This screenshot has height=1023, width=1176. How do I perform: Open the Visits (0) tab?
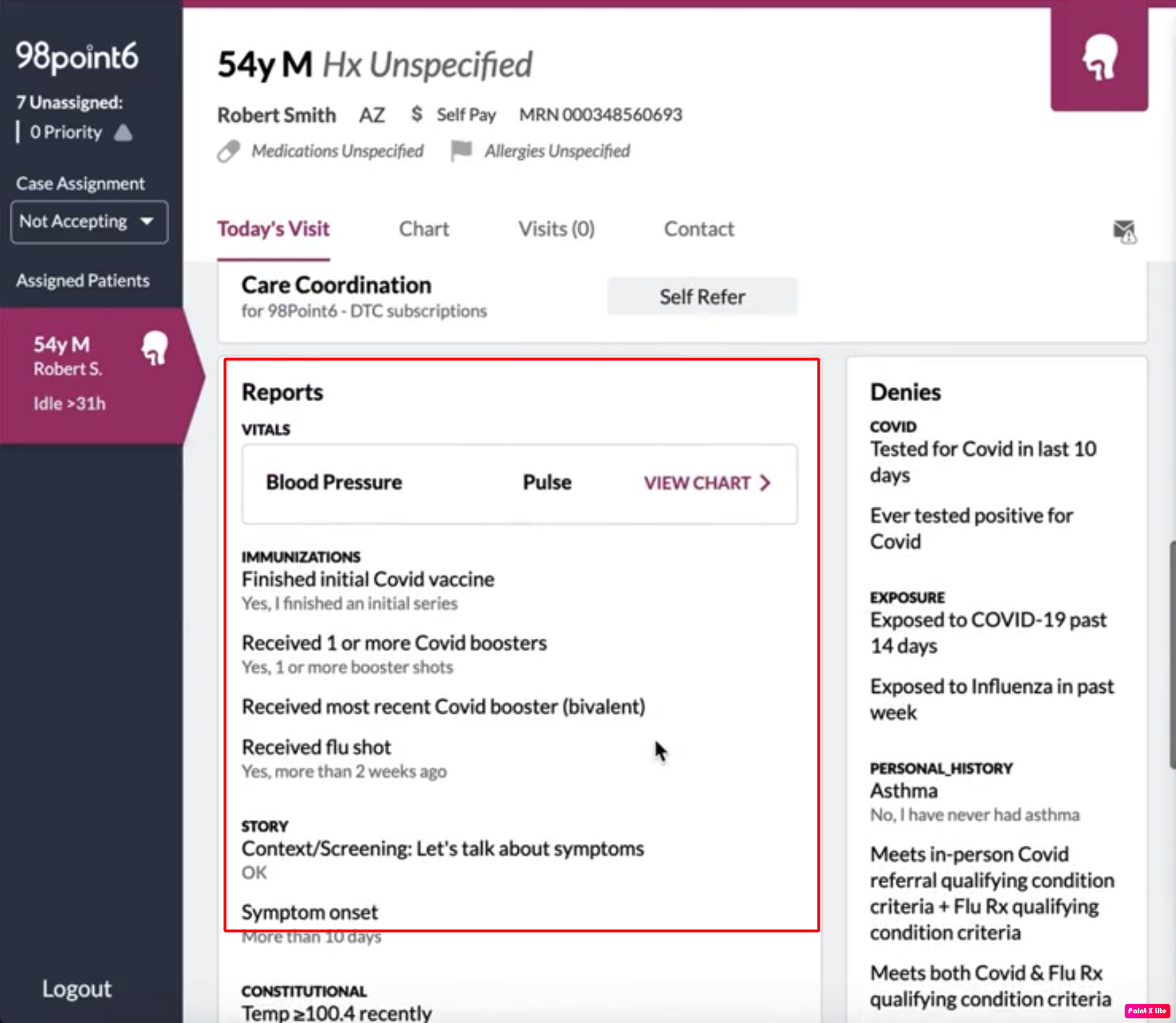pos(556,229)
